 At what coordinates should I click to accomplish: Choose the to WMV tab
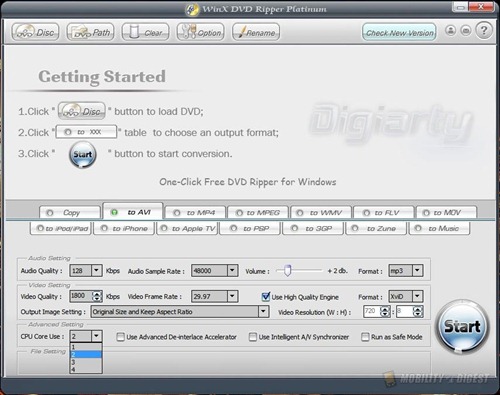[x=321, y=212]
